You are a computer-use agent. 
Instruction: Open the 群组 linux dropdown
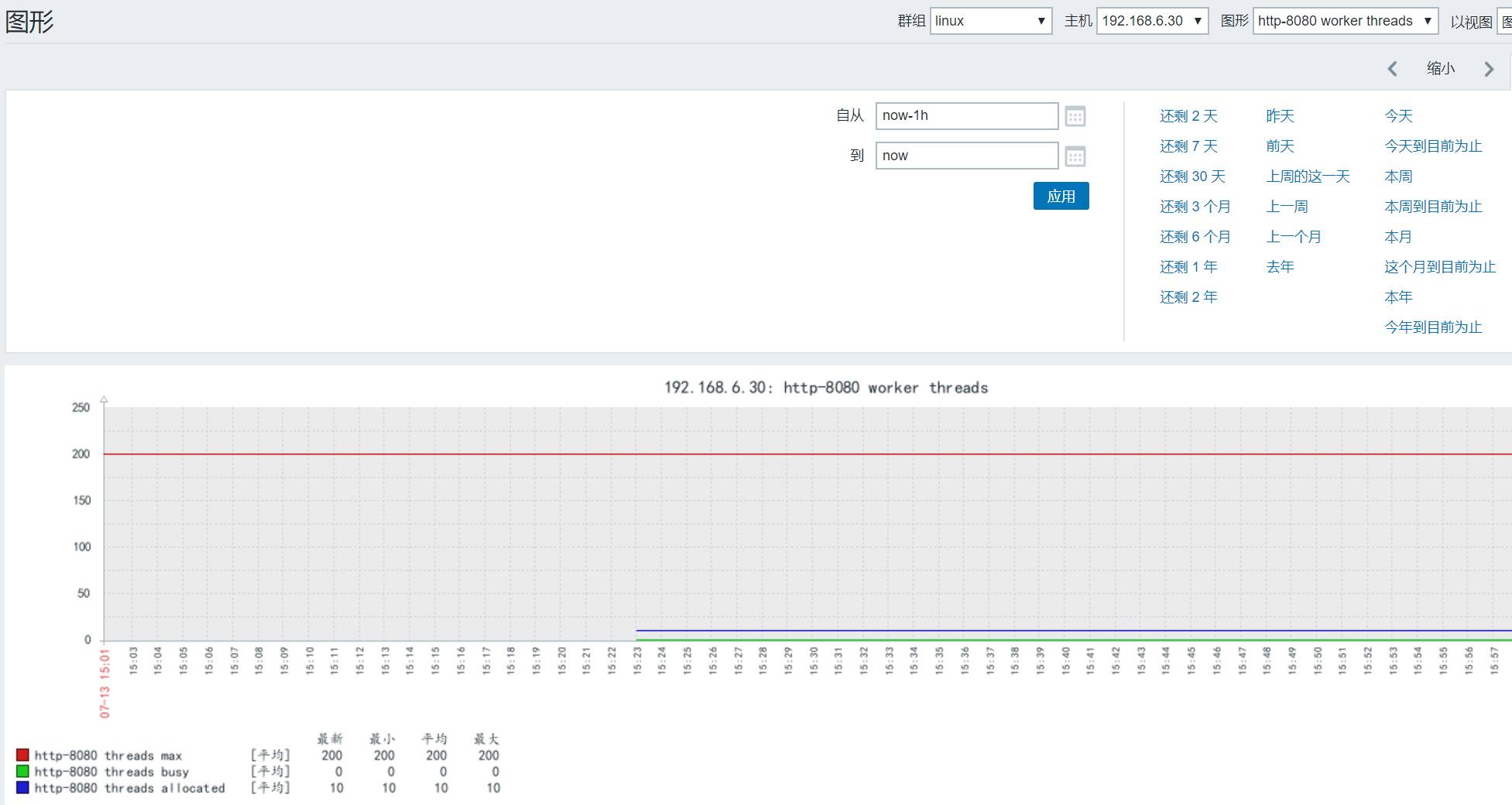(990, 21)
